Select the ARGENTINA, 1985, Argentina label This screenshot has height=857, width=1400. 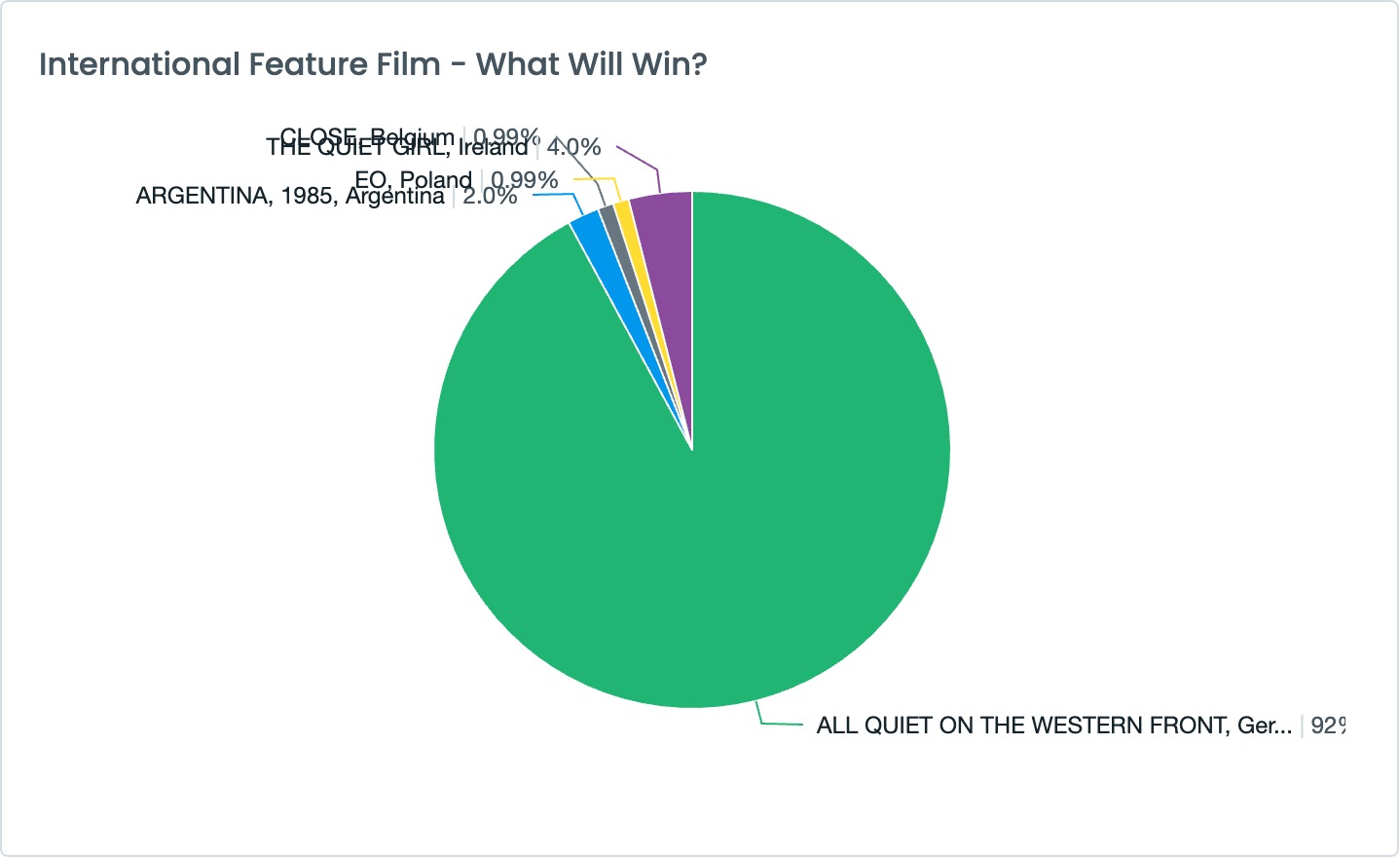(x=290, y=196)
